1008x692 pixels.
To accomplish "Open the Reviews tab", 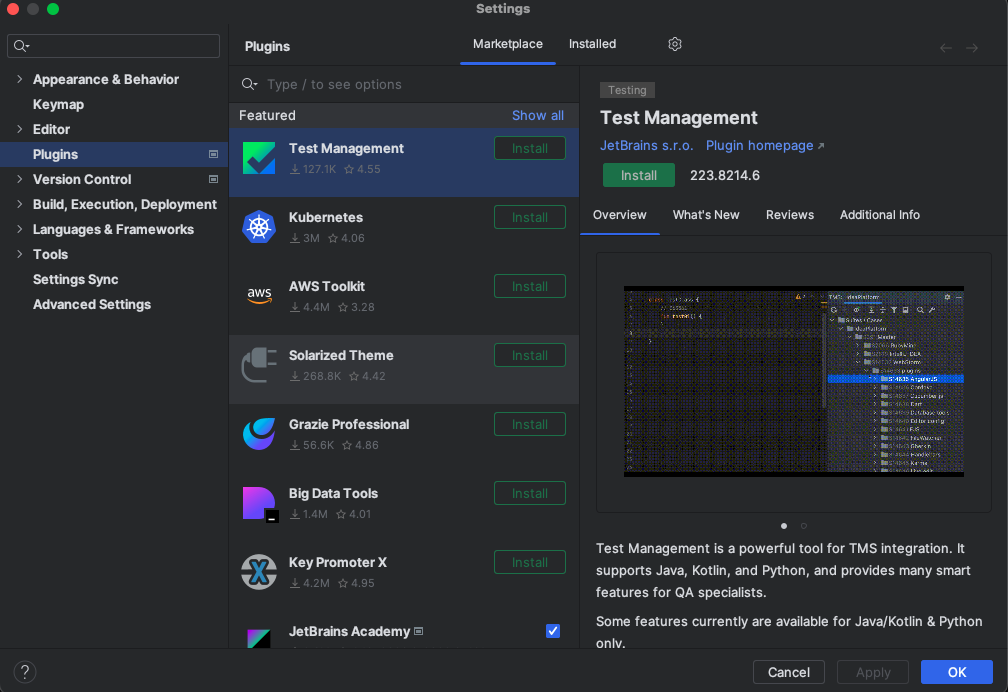I will [789, 215].
